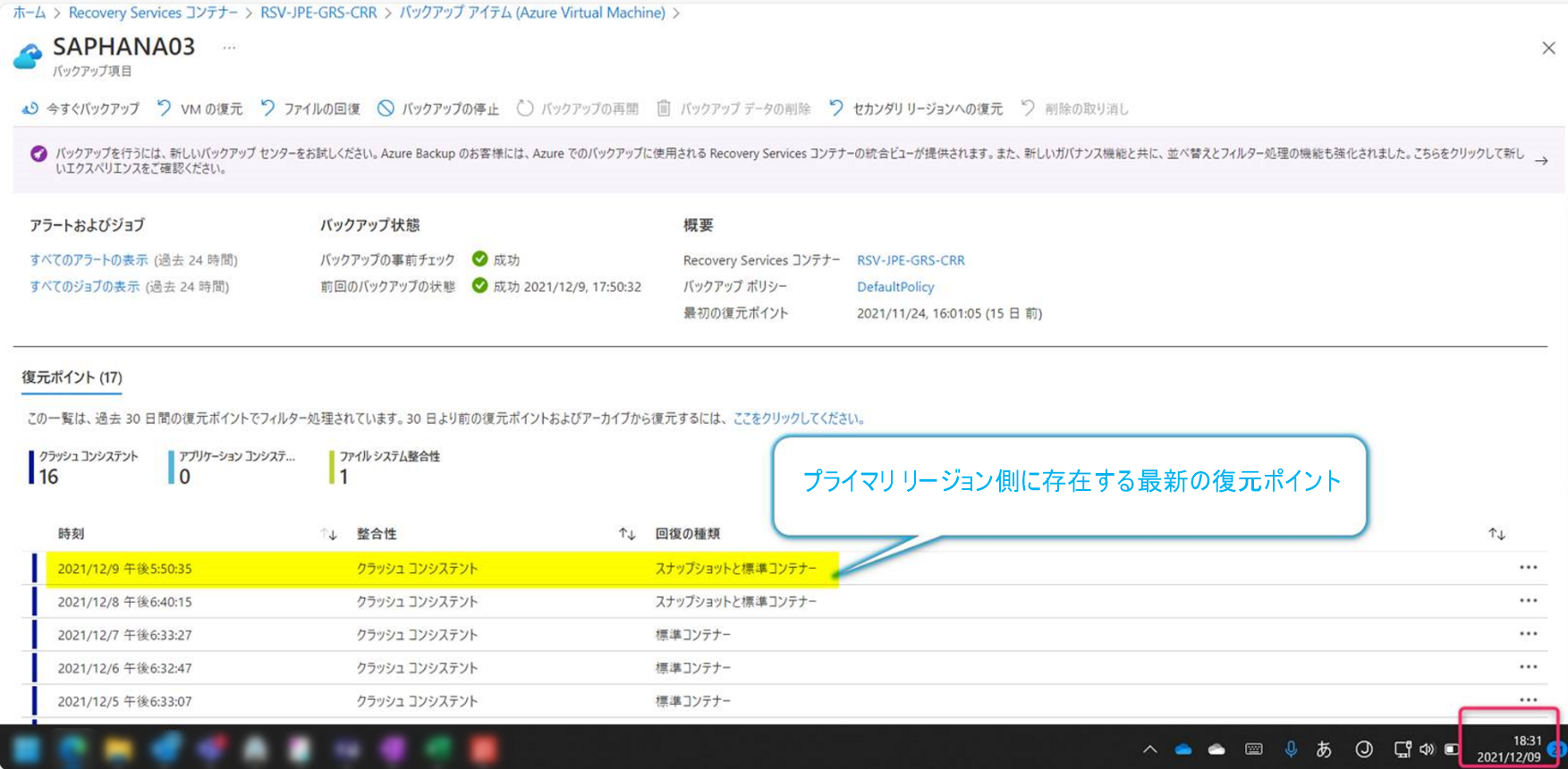
Task: Click すべてのジョブの表示 link
Action: (85, 287)
